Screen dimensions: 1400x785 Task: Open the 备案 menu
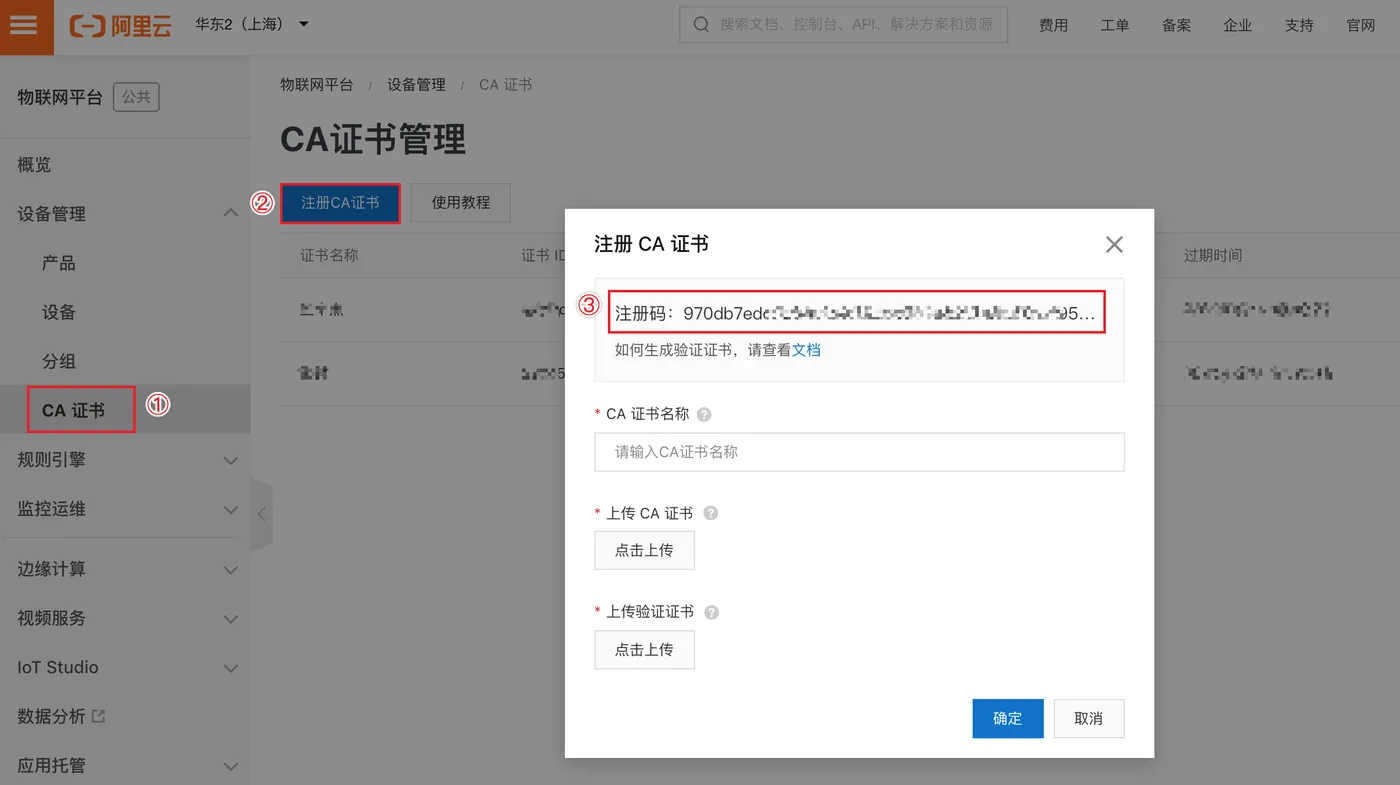(1176, 25)
